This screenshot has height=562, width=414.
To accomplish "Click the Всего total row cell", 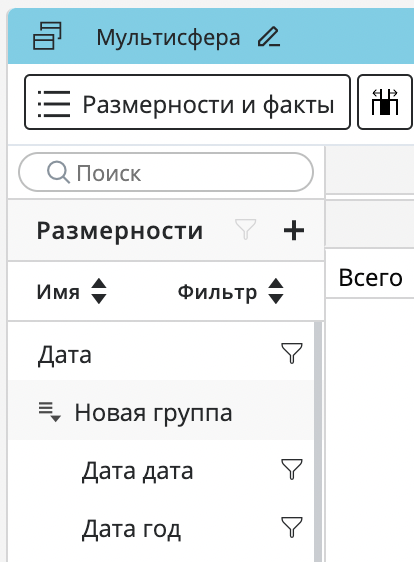I will (370, 278).
